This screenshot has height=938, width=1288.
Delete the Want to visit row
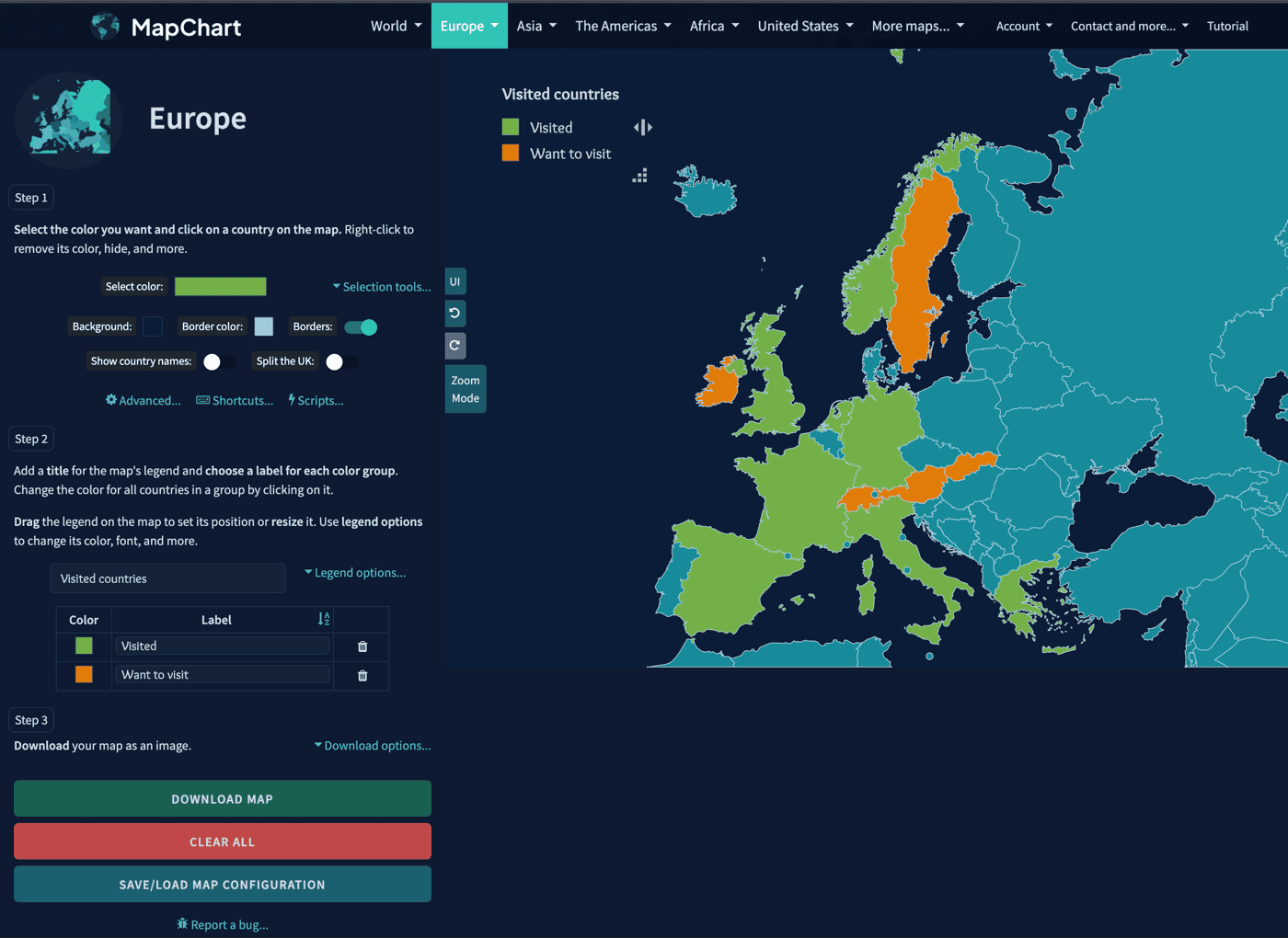362,676
